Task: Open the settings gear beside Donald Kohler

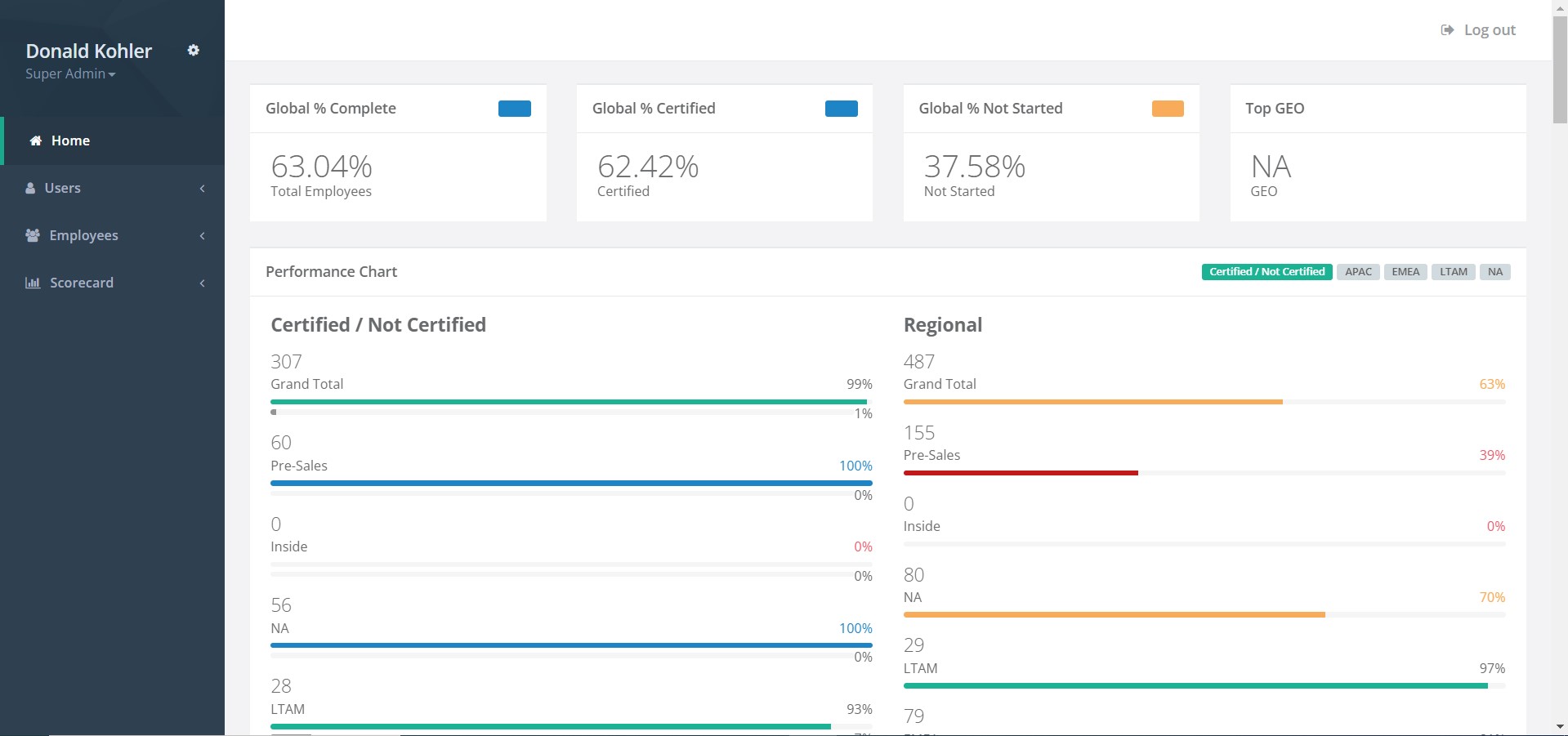Action: (x=194, y=50)
